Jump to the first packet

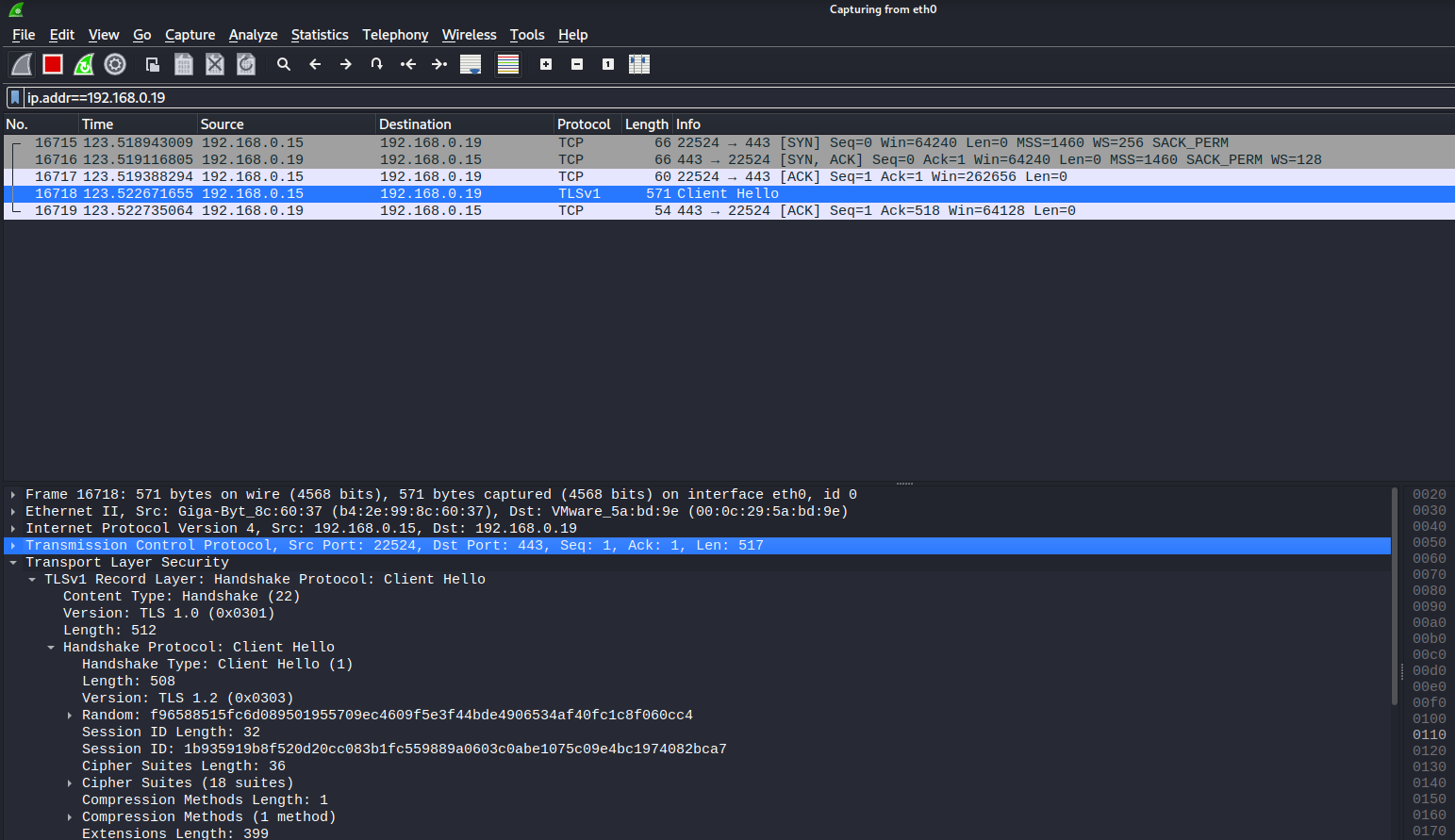pyautogui.click(x=408, y=64)
